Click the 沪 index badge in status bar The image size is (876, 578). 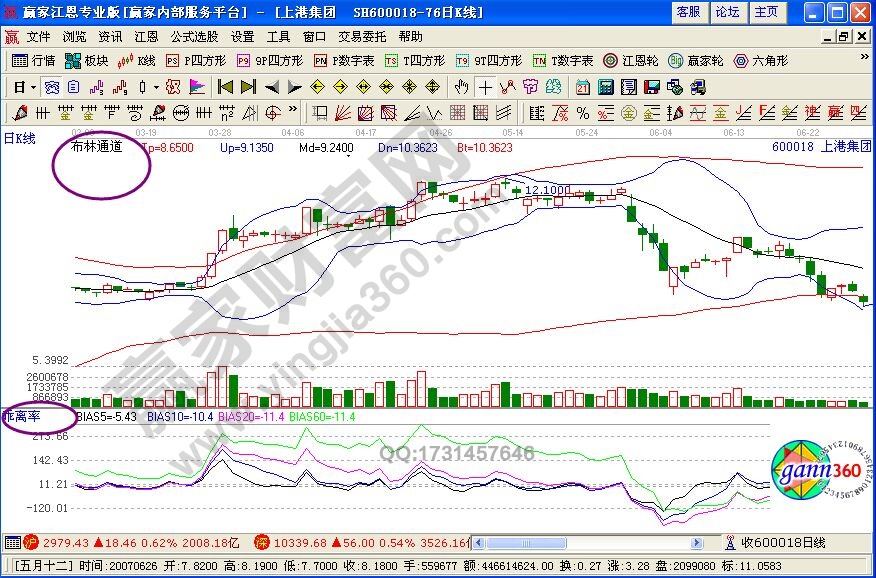[32, 542]
